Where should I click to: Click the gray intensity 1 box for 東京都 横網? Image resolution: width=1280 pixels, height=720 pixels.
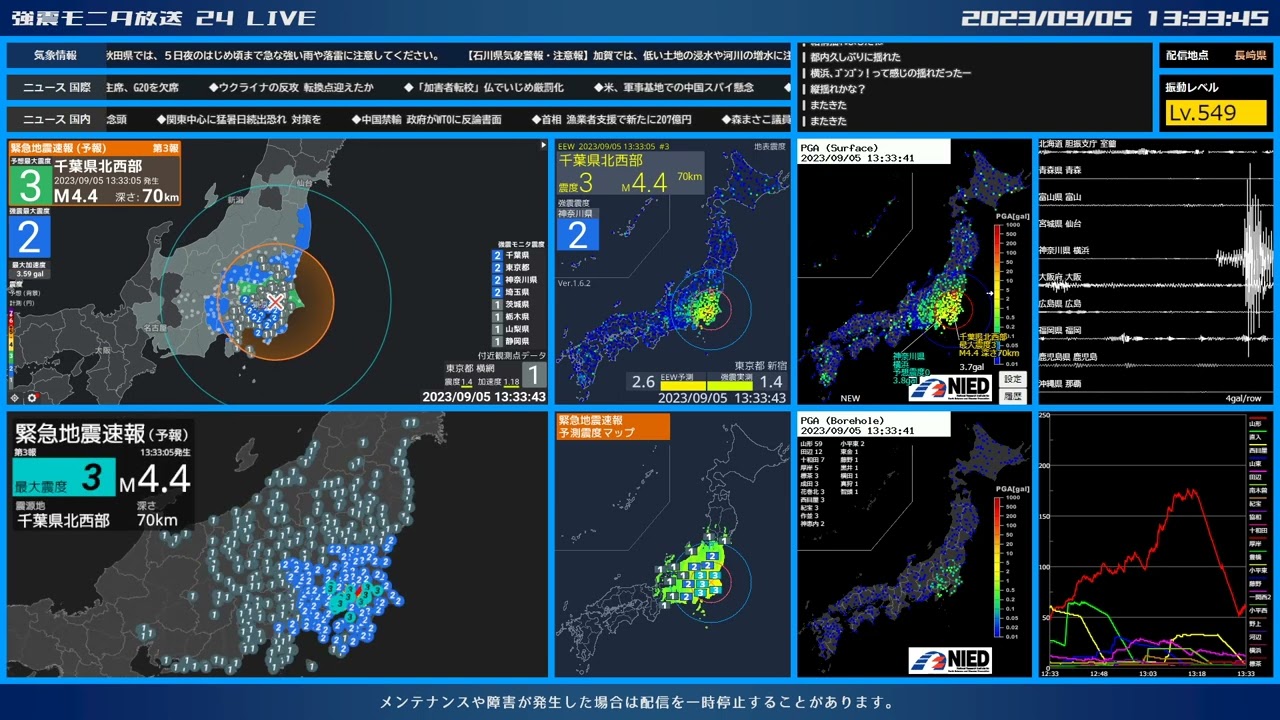(x=535, y=375)
